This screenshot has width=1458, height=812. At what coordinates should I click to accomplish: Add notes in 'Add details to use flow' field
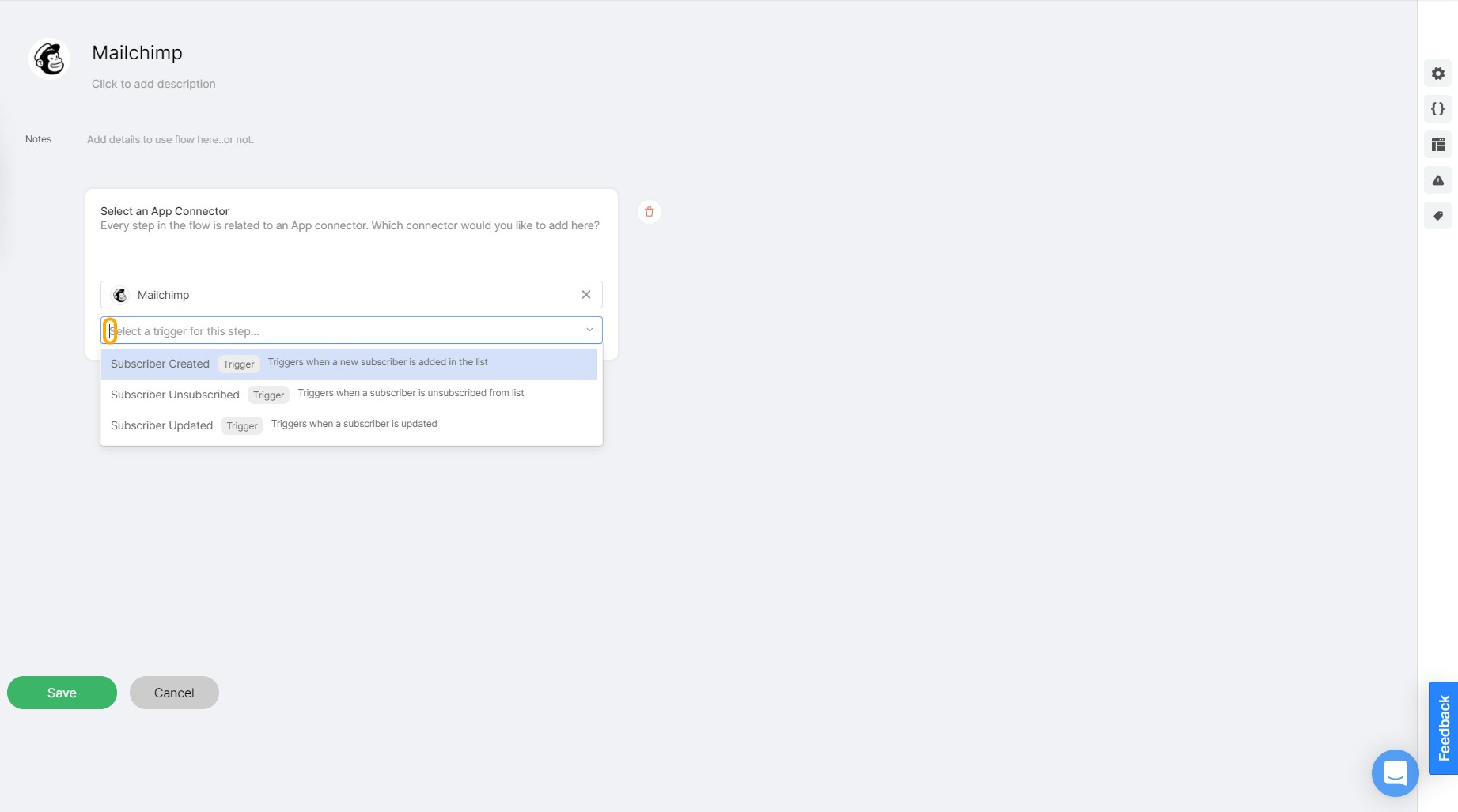170,140
